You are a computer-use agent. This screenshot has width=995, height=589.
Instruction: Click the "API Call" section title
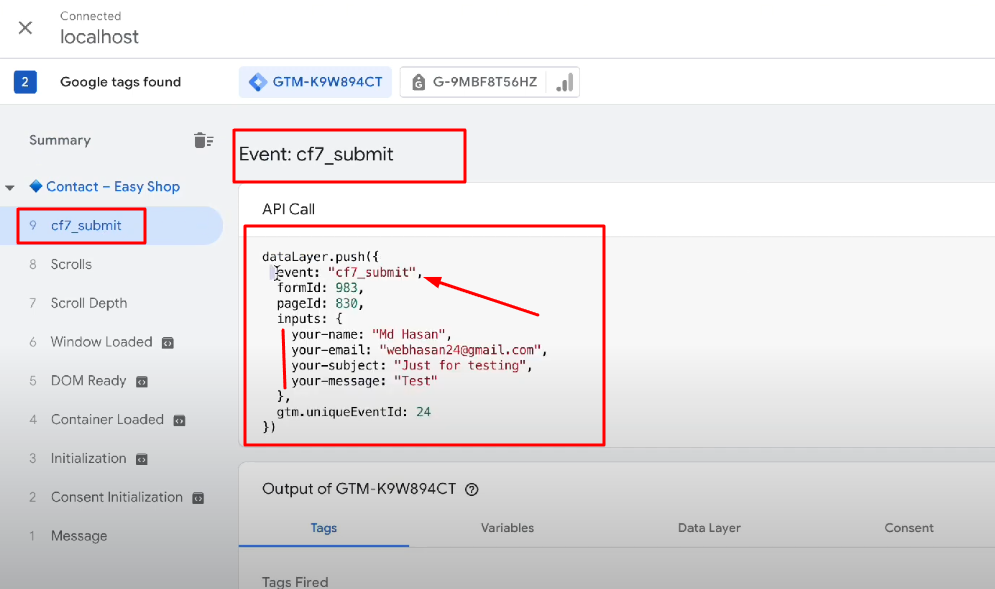pos(289,209)
